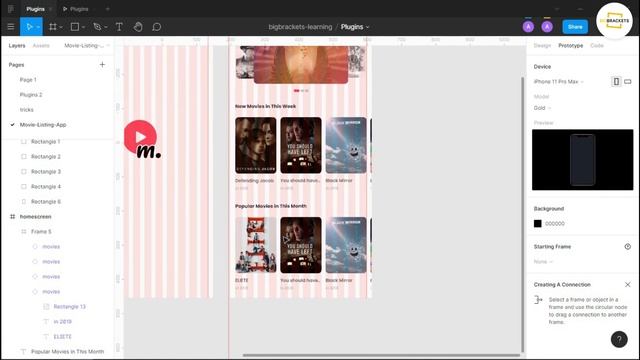The width and height of the screenshot is (640, 360).
Task: Click the vertical canvas scrollbar
Action: pyautogui.click(x=522, y=214)
